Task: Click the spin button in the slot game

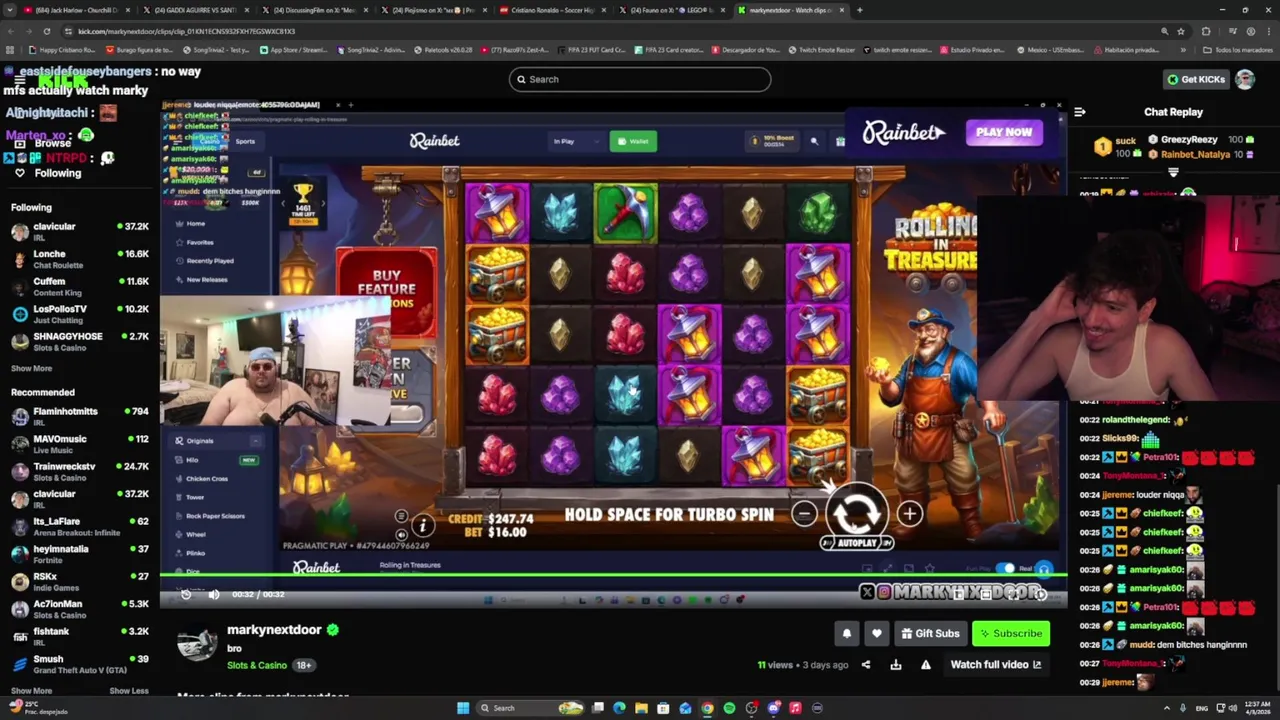Action: pos(856,512)
